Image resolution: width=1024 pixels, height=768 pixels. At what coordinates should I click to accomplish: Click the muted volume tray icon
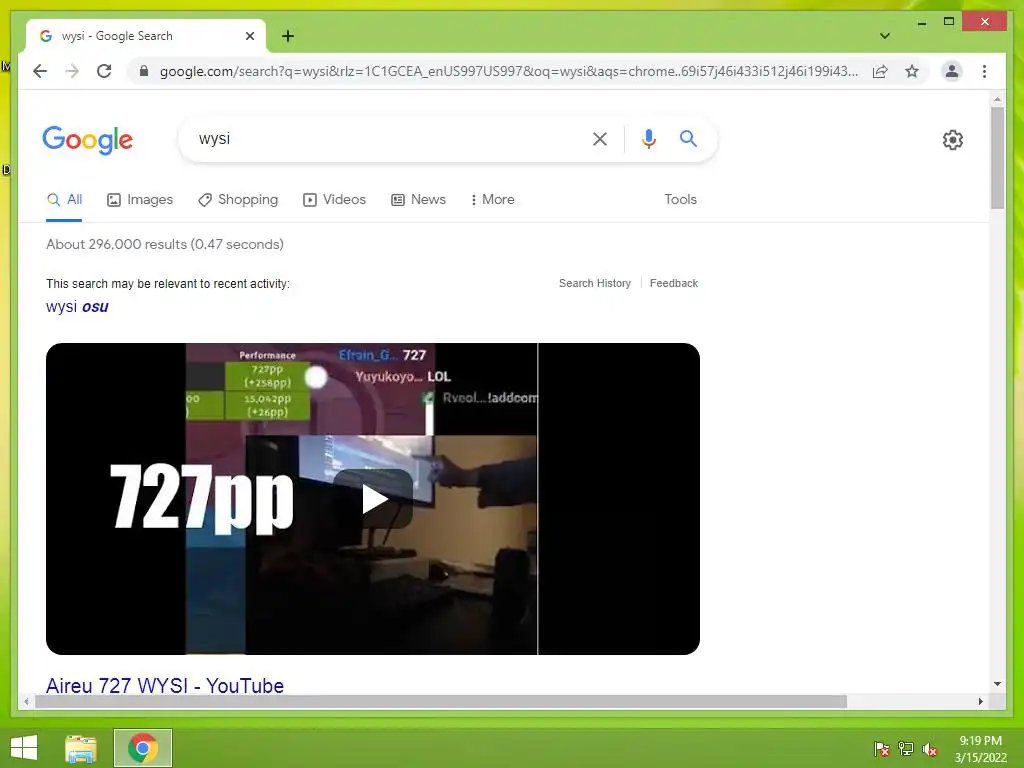point(930,749)
